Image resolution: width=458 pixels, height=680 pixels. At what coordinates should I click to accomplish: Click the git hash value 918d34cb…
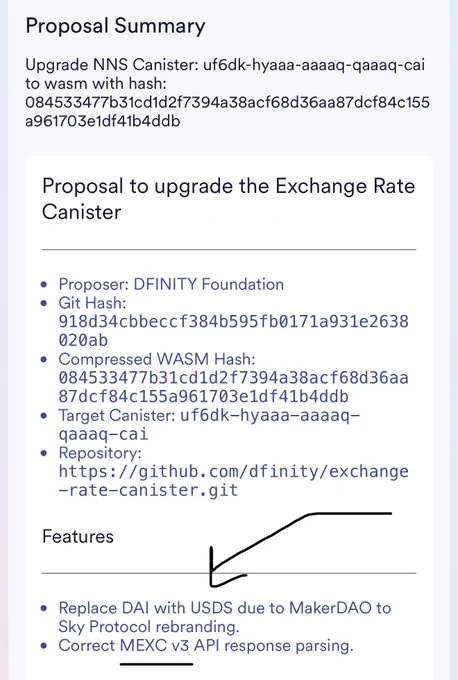(x=233, y=330)
